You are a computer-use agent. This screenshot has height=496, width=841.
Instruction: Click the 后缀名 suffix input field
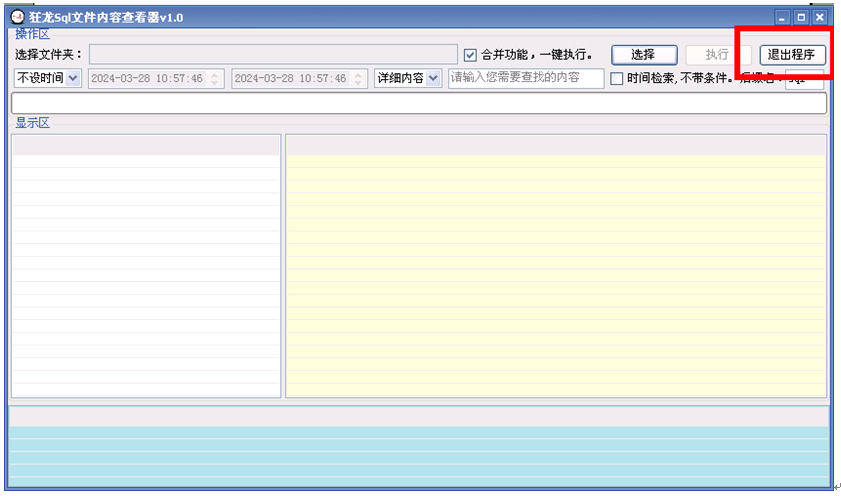pyautogui.click(x=804, y=78)
